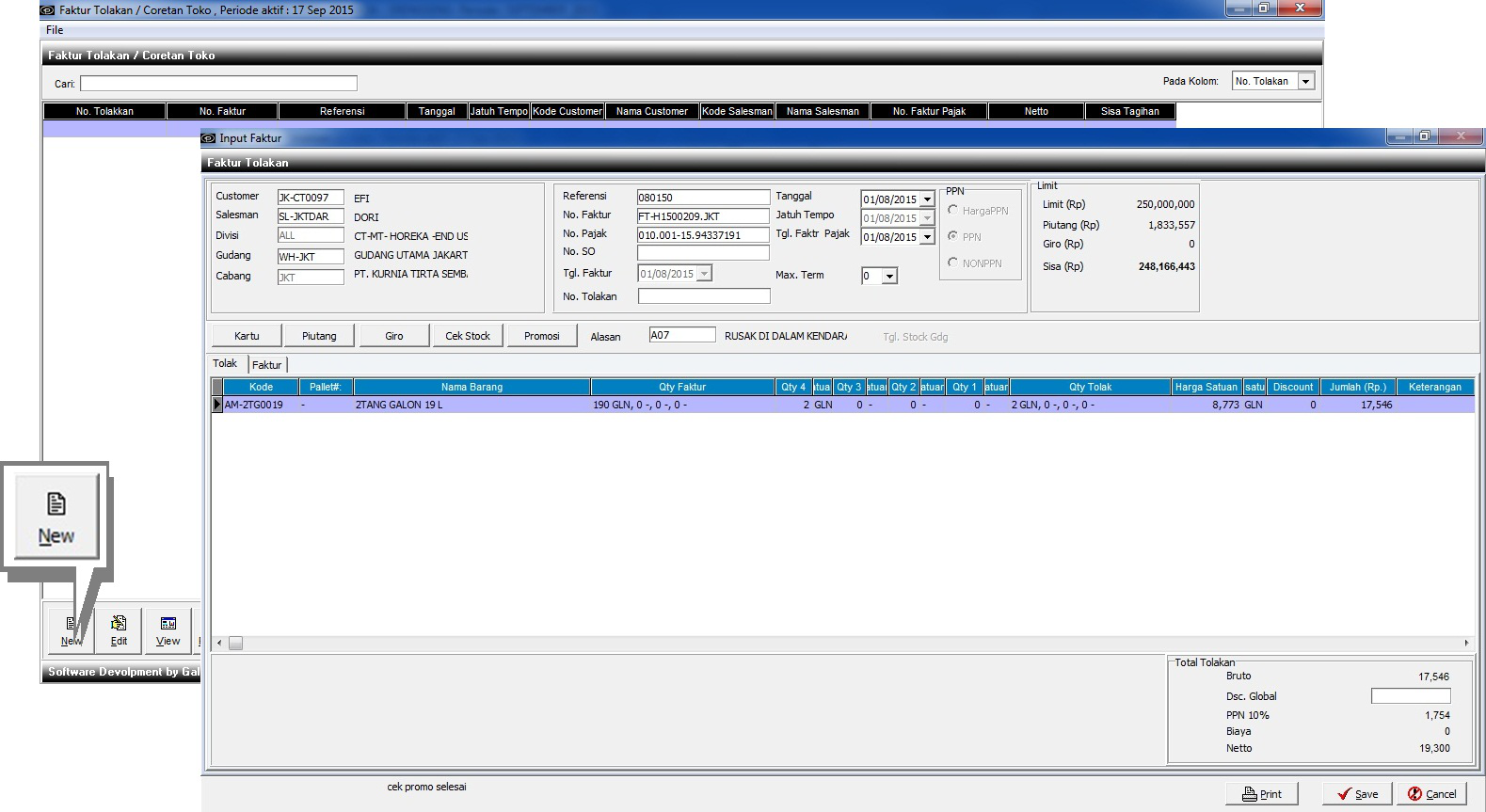1486x812 pixels.
Task: Open the File menu
Action: pyautogui.click(x=55, y=30)
